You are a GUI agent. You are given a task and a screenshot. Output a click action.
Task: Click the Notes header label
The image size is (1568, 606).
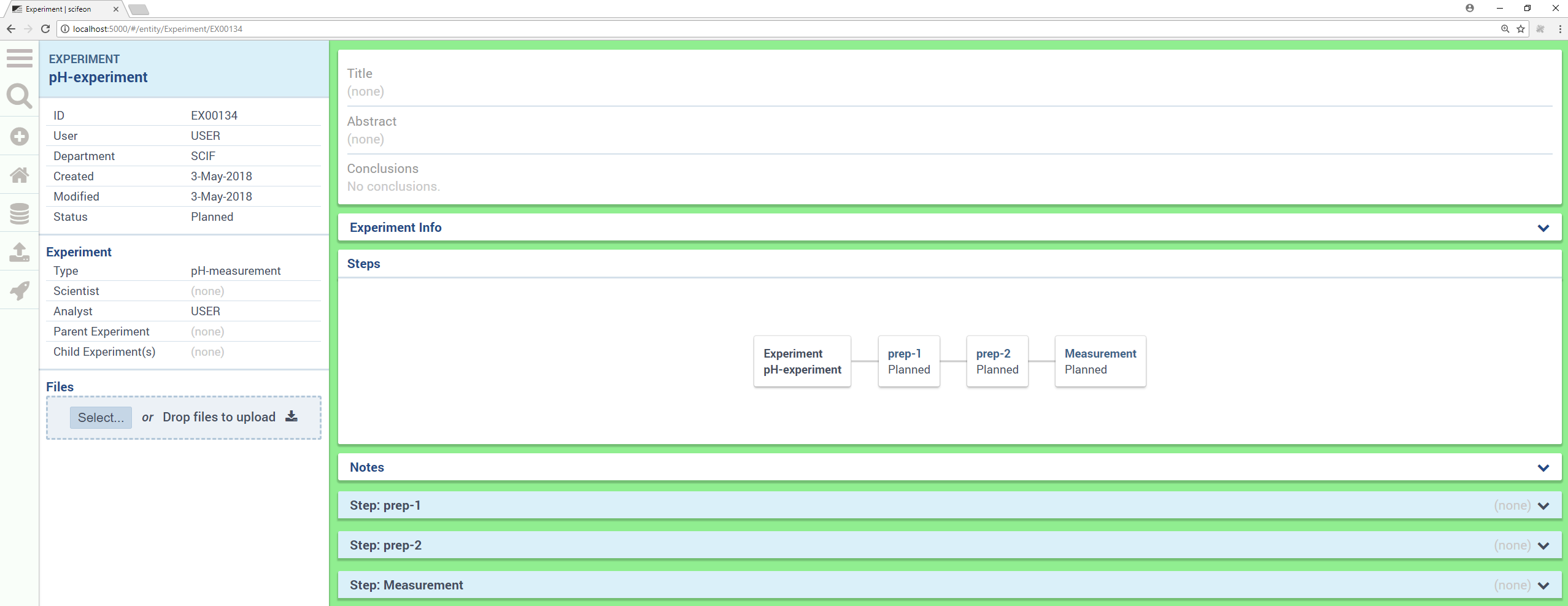click(366, 467)
